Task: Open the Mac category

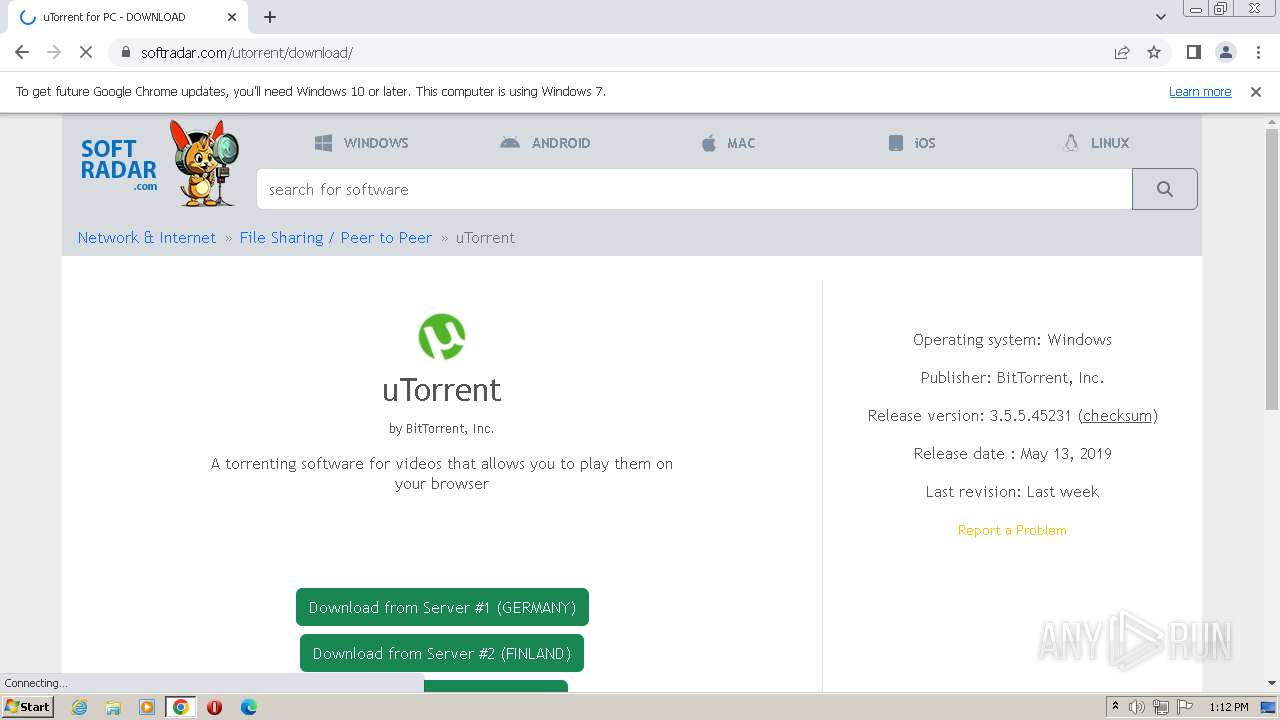Action: [728, 143]
